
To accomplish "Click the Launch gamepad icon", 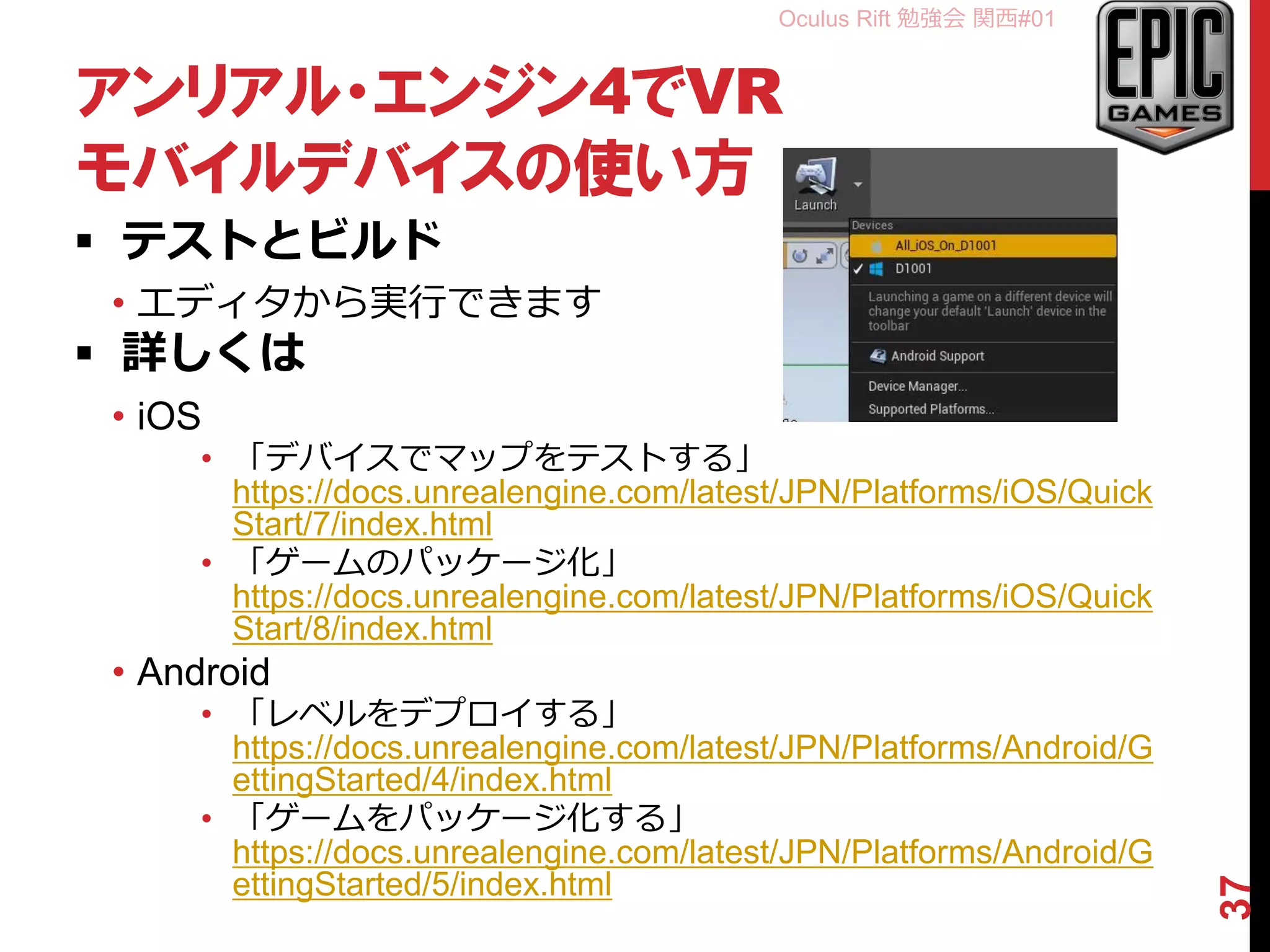I will 815,175.
